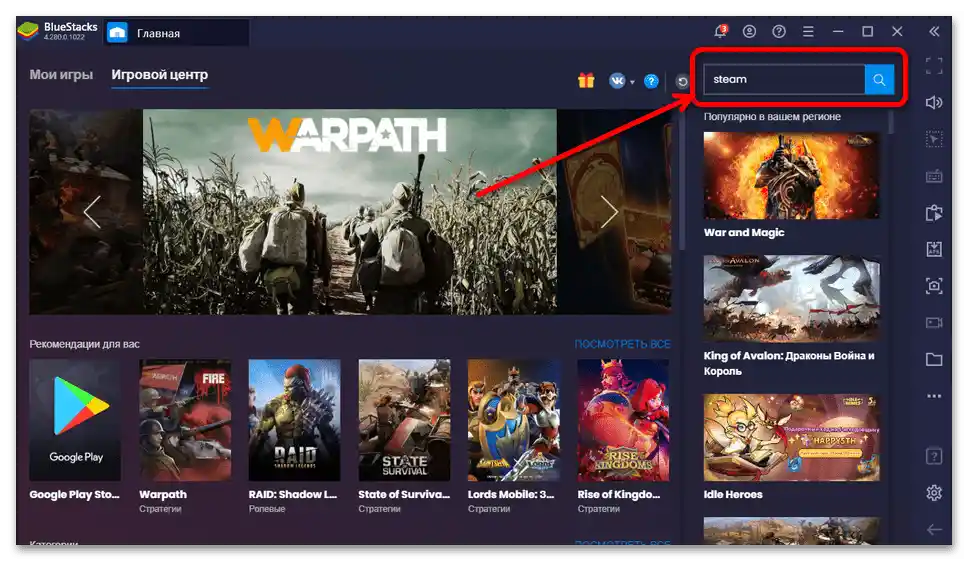Open the cursor lock icon in the sidebar
This screenshot has width=968, height=561.
[934, 139]
